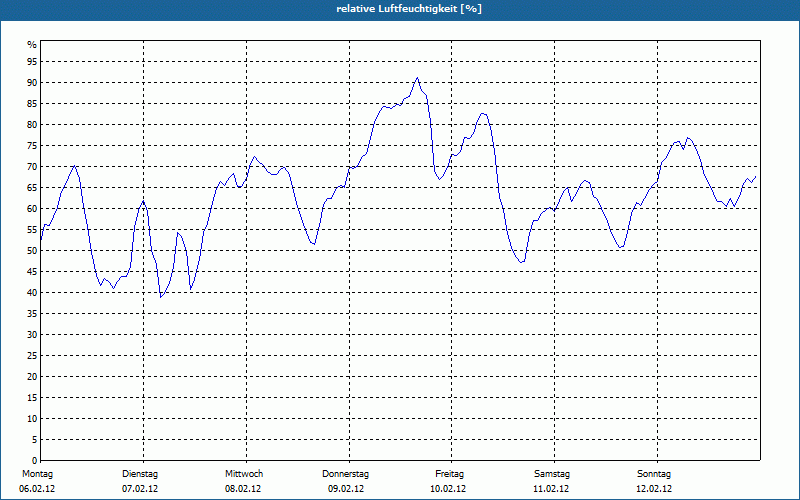Click the 'Montag' day label

tap(37, 474)
